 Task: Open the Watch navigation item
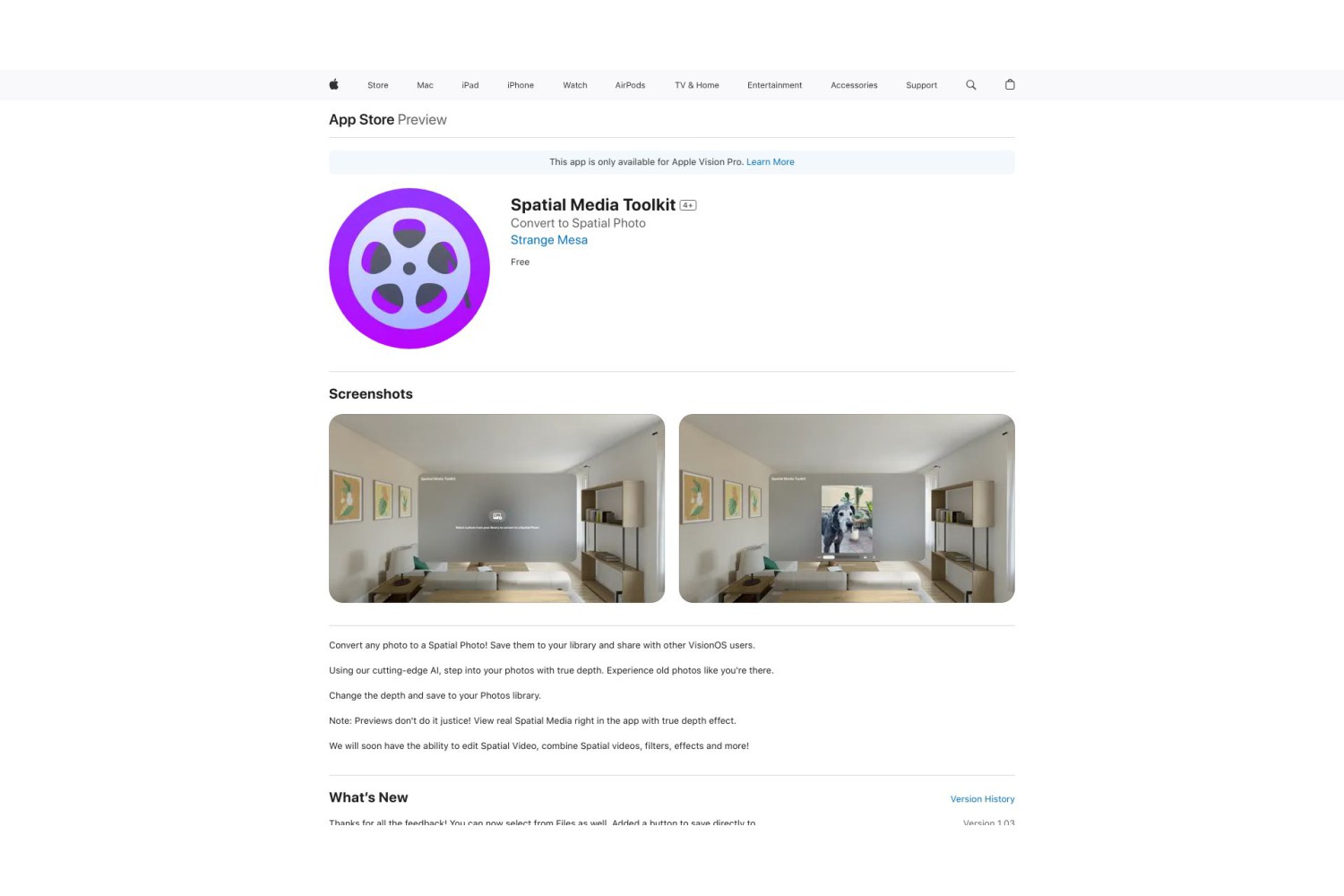(575, 85)
